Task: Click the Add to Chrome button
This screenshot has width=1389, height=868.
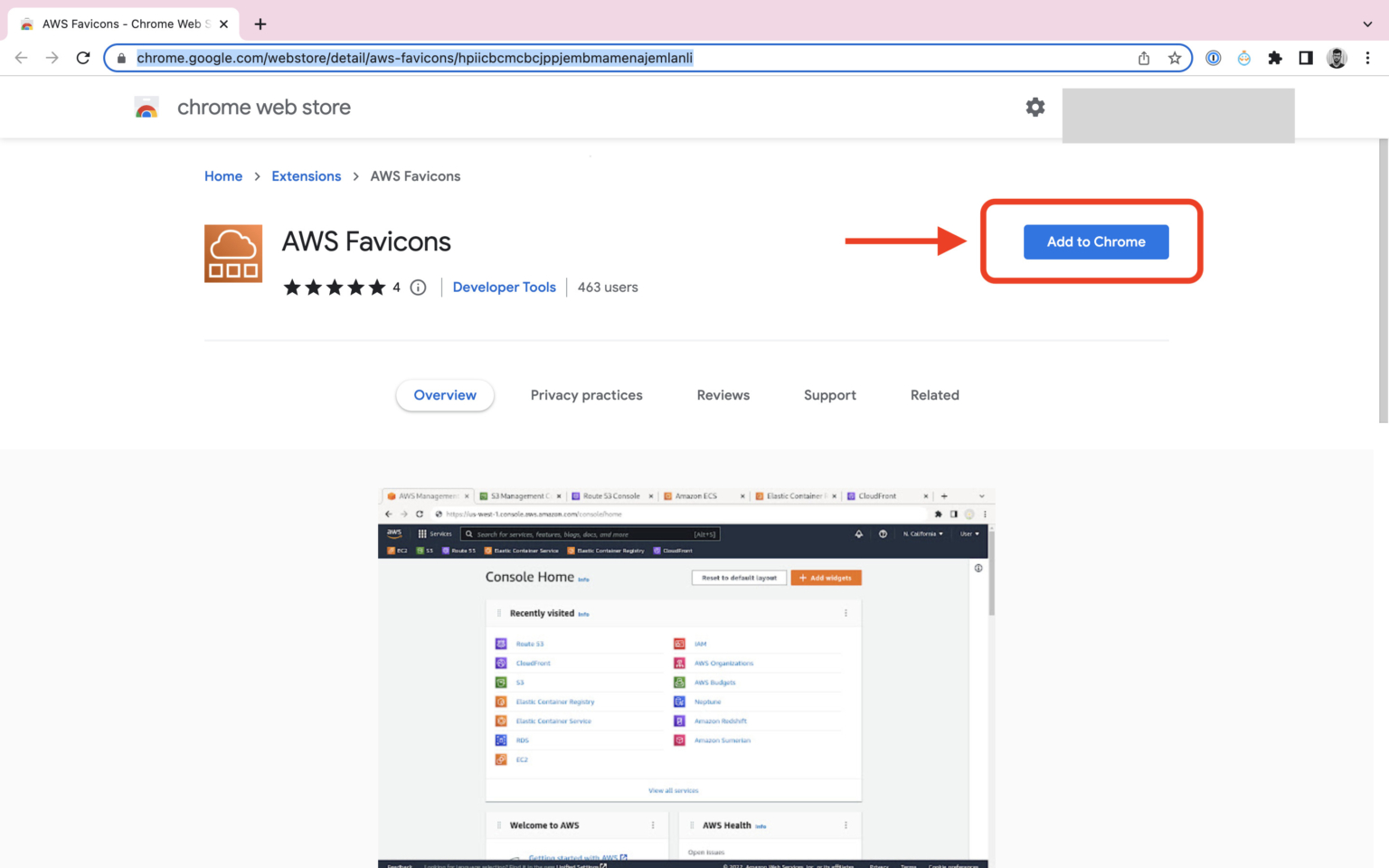Action: (1095, 241)
